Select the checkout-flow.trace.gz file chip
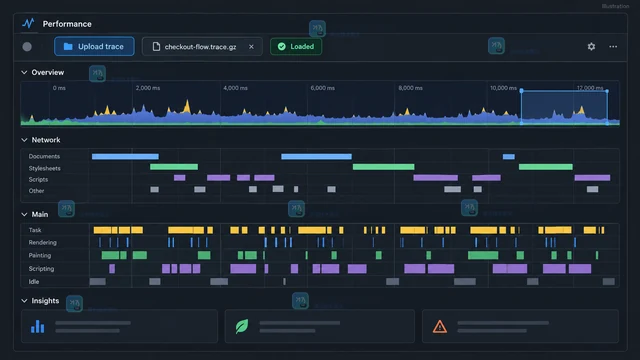The image size is (640, 360). tap(202, 47)
